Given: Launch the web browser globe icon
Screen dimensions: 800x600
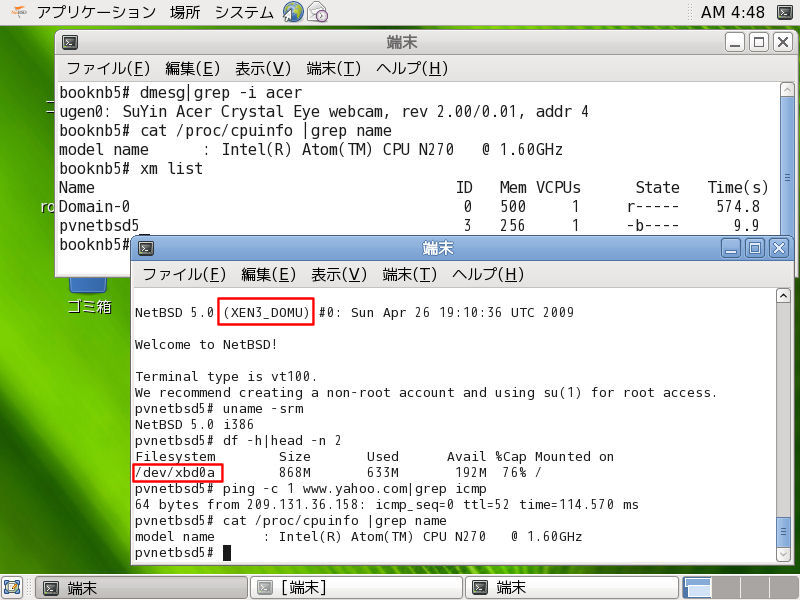Looking at the screenshot, I should tap(293, 12).
